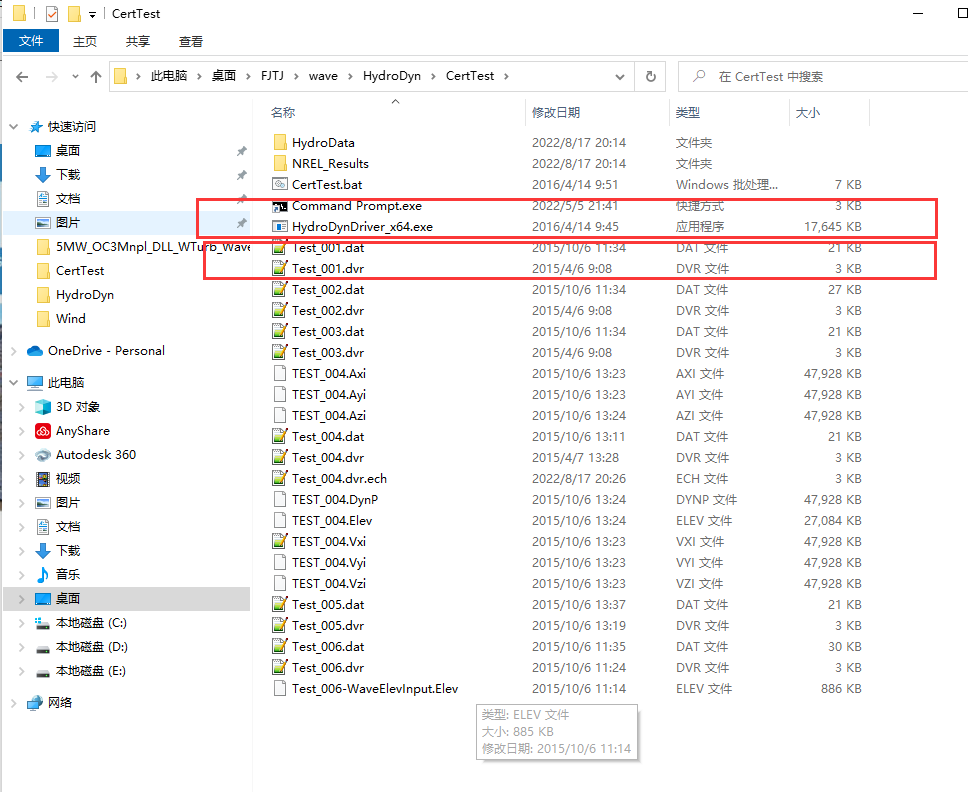The width and height of the screenshot is (968, 792).
Task: Sort by 大小 column header
Action: 807,112
